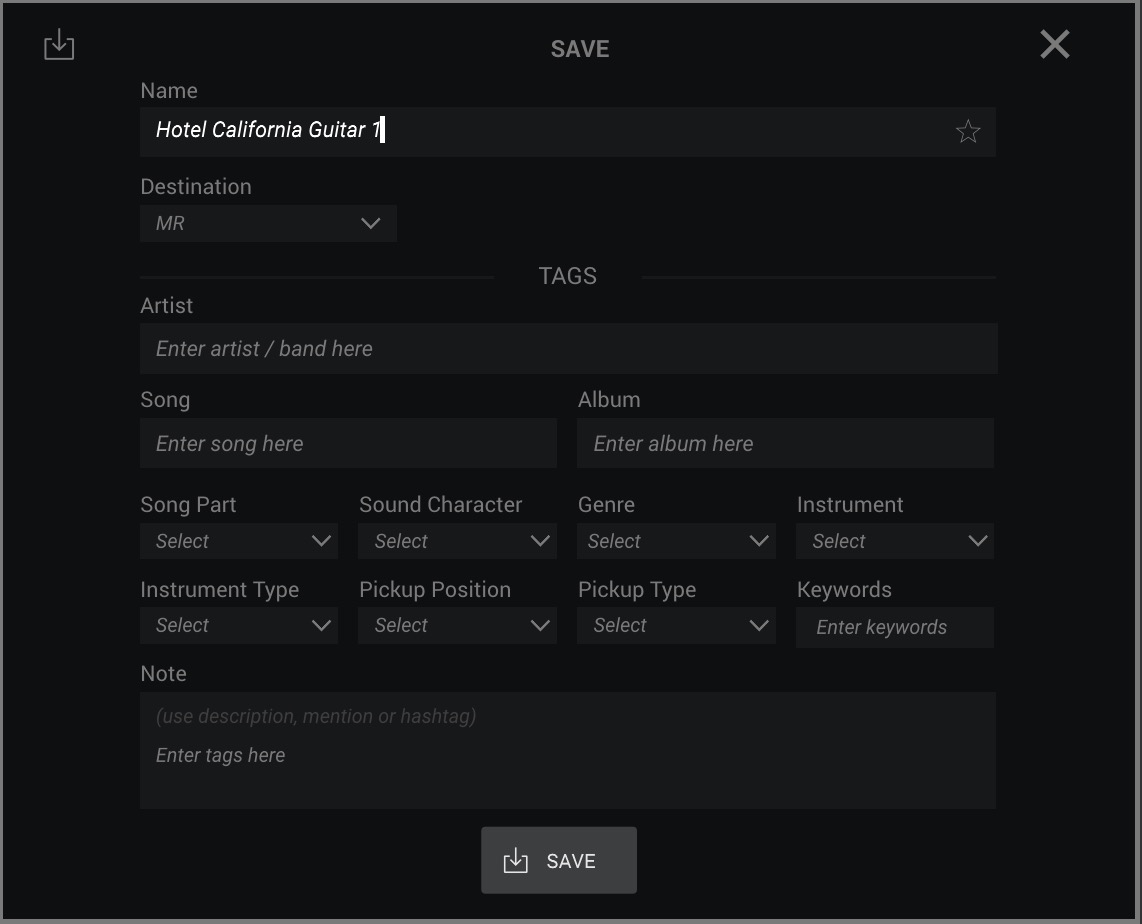Open the Pickup Type dropdown
This screenshot has width=1142, height=924.
(676, 626)
